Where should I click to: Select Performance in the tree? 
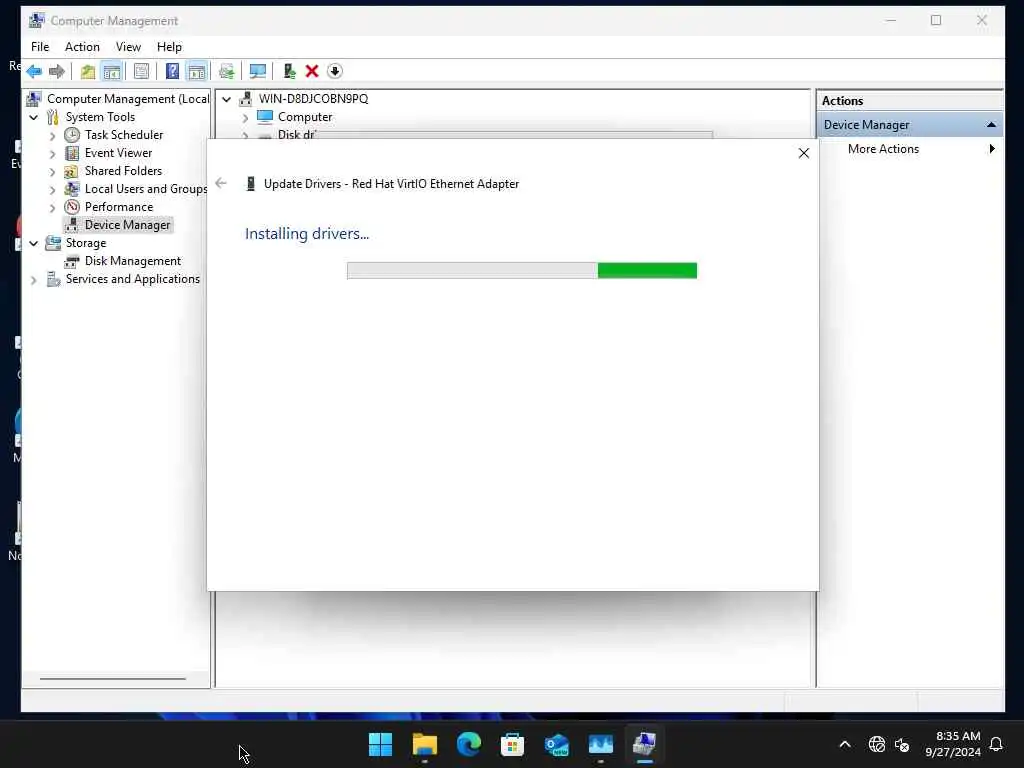pos(118,206)
